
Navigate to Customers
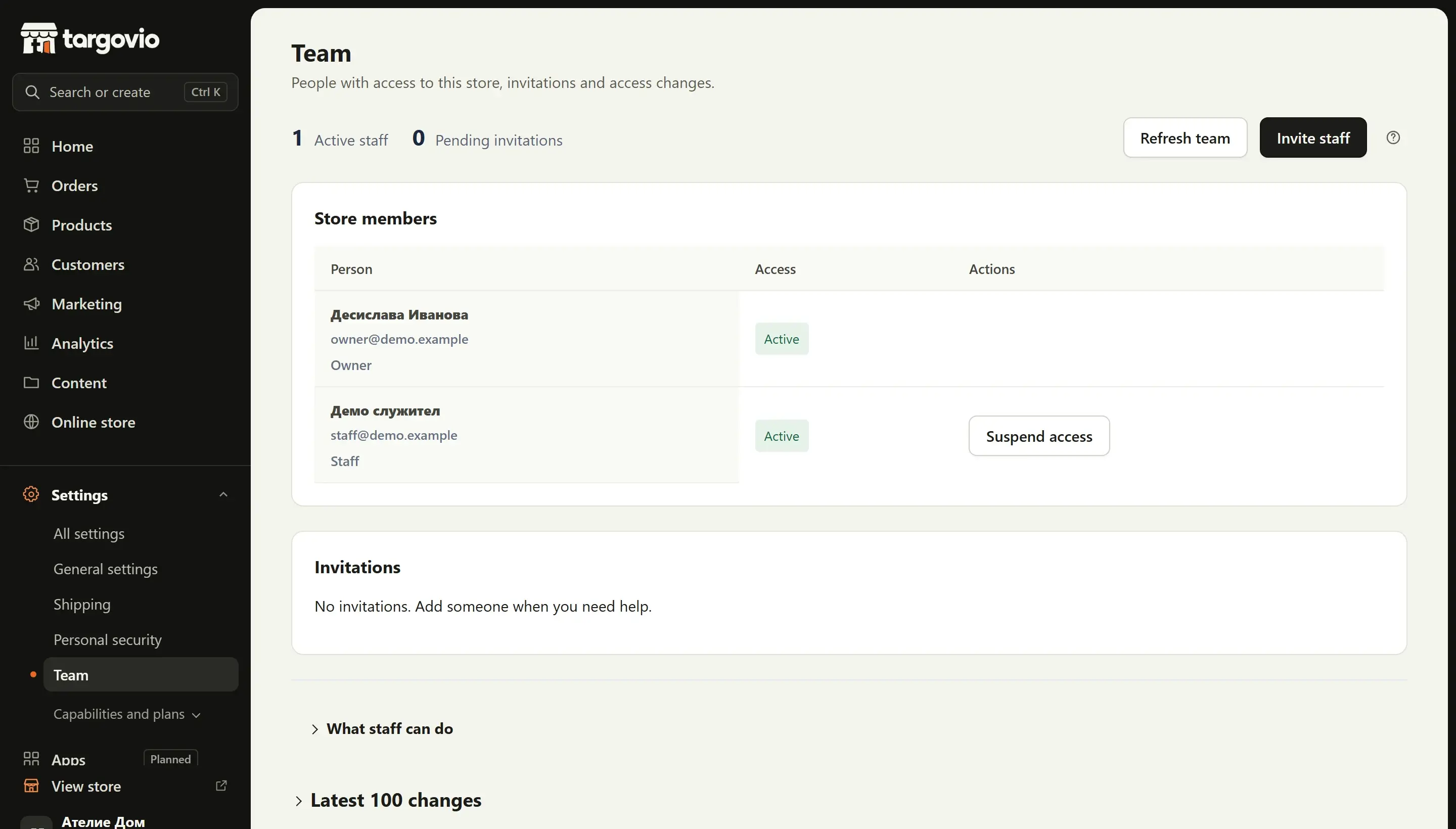pos(87,264)
